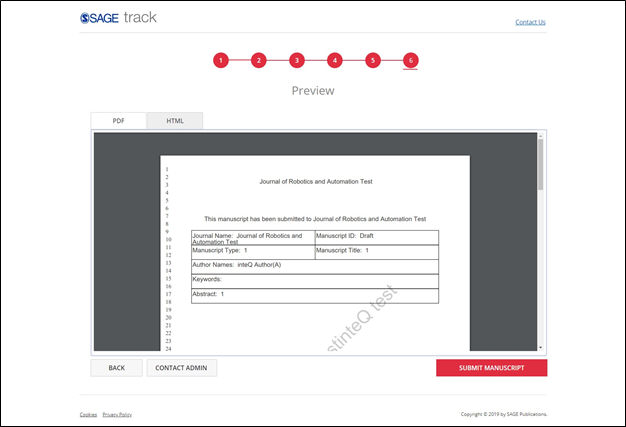The height and width of the screenshot is (427, 626).
Task: Click the preview scrollbar thumb
Action: 540,164
